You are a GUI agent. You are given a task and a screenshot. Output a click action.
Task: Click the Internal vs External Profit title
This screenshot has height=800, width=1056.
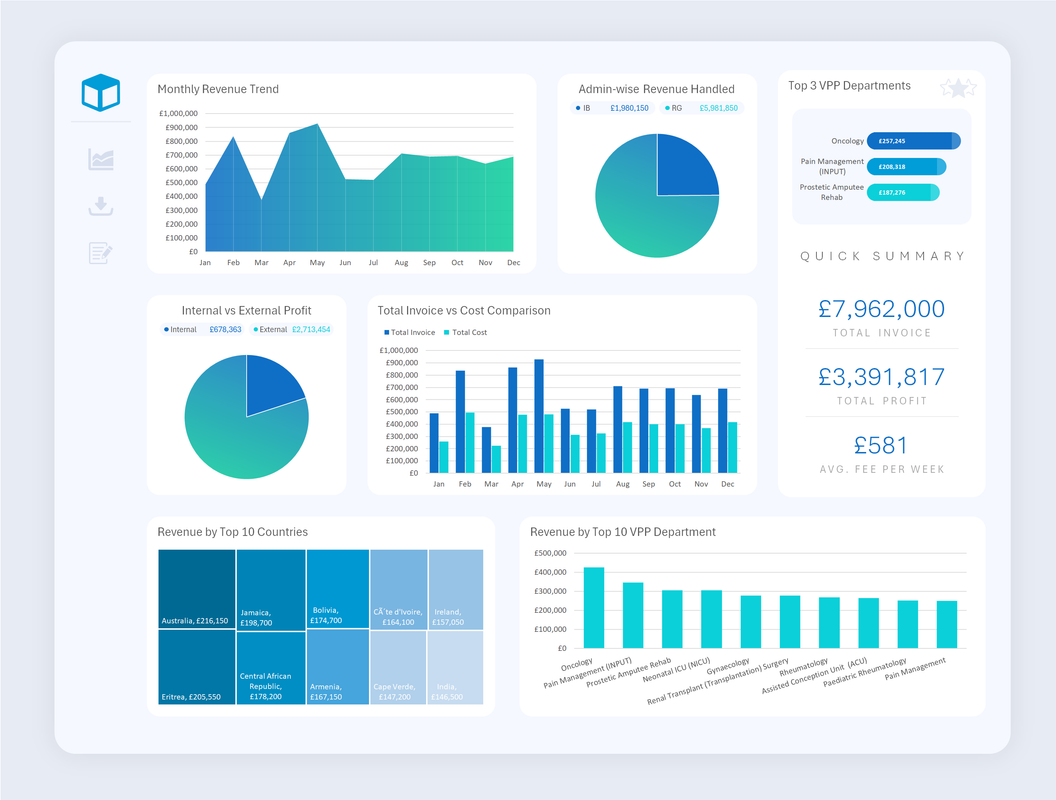[246, 310]
